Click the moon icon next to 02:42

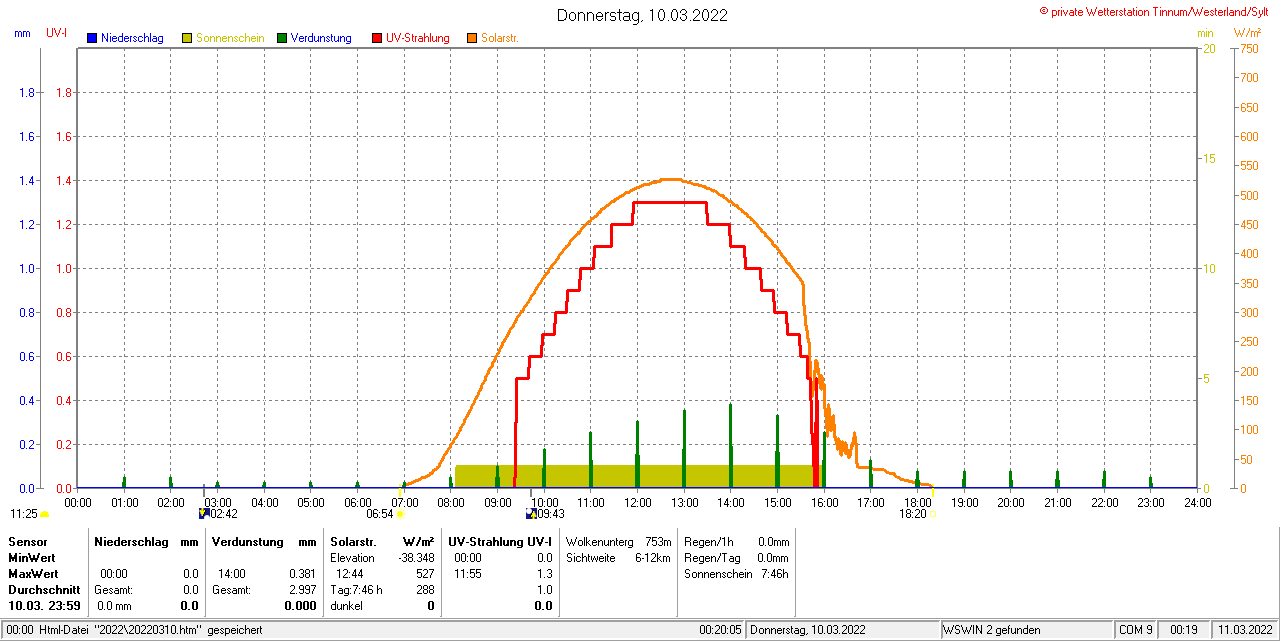(204, 514)
